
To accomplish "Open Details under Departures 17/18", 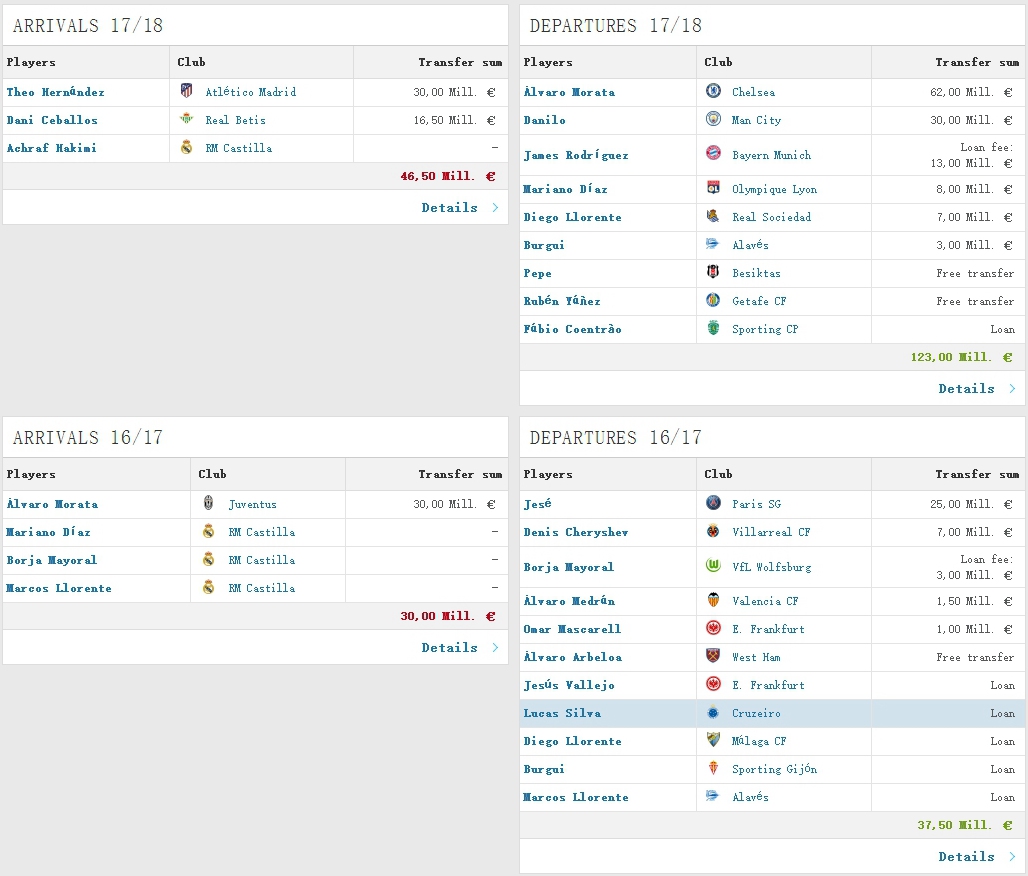I will pos(967,389).
